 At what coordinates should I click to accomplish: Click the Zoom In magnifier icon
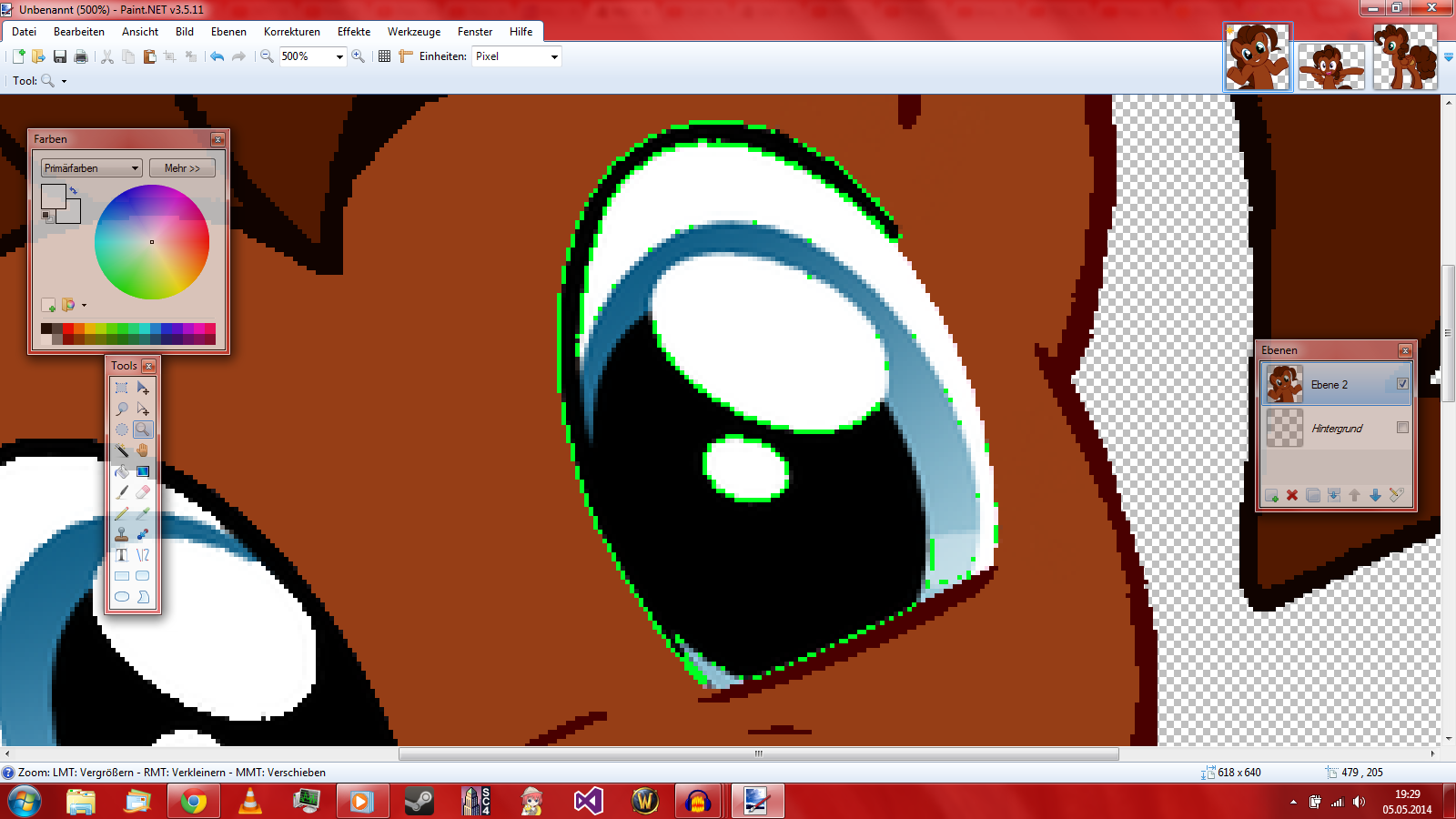click(x=359, y=56)
